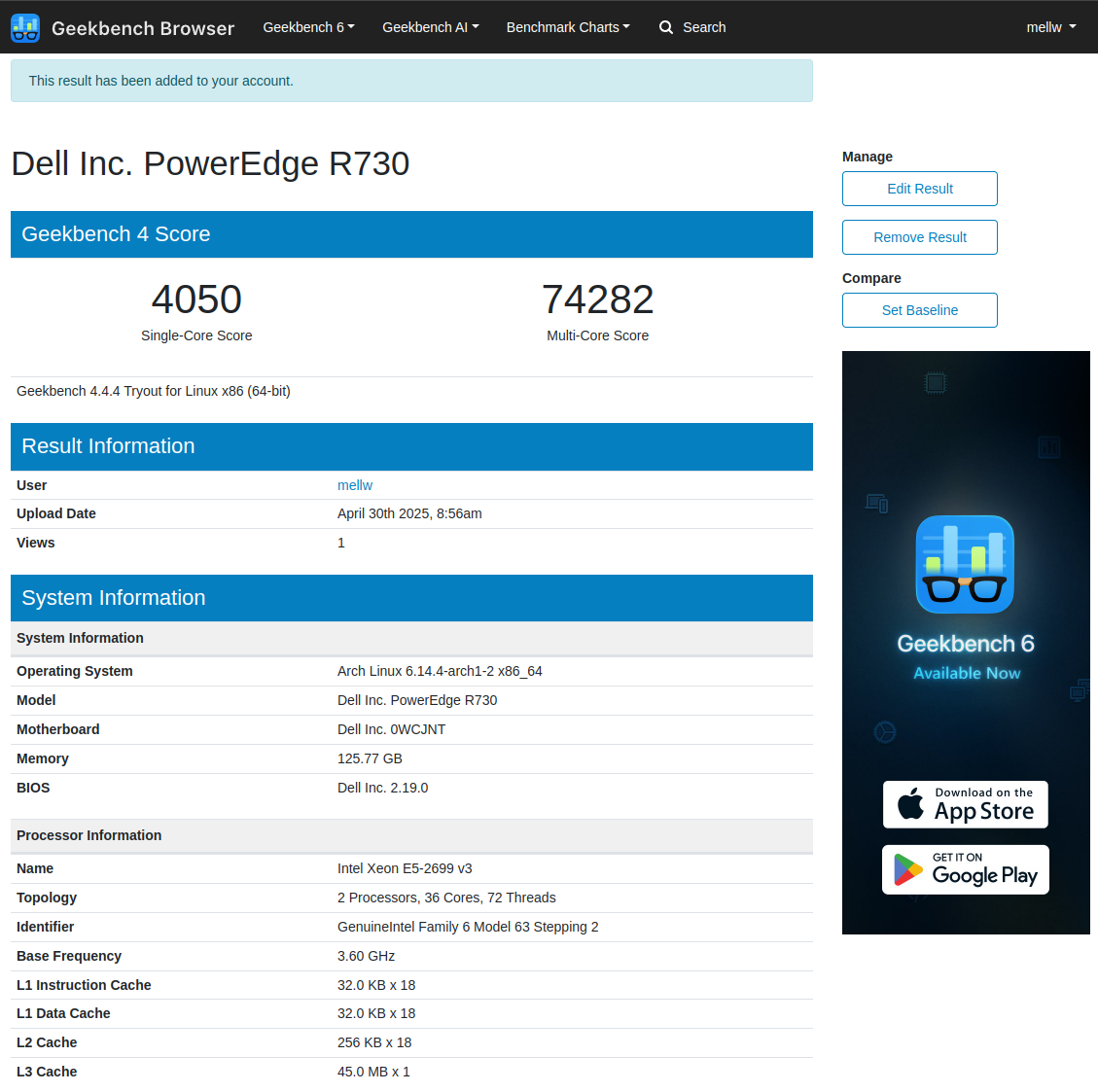Click the Model value 'Dell Inc. PowerEdge R730'
The height and width of the screenshot is (1092, 1098).
point(417,701)
